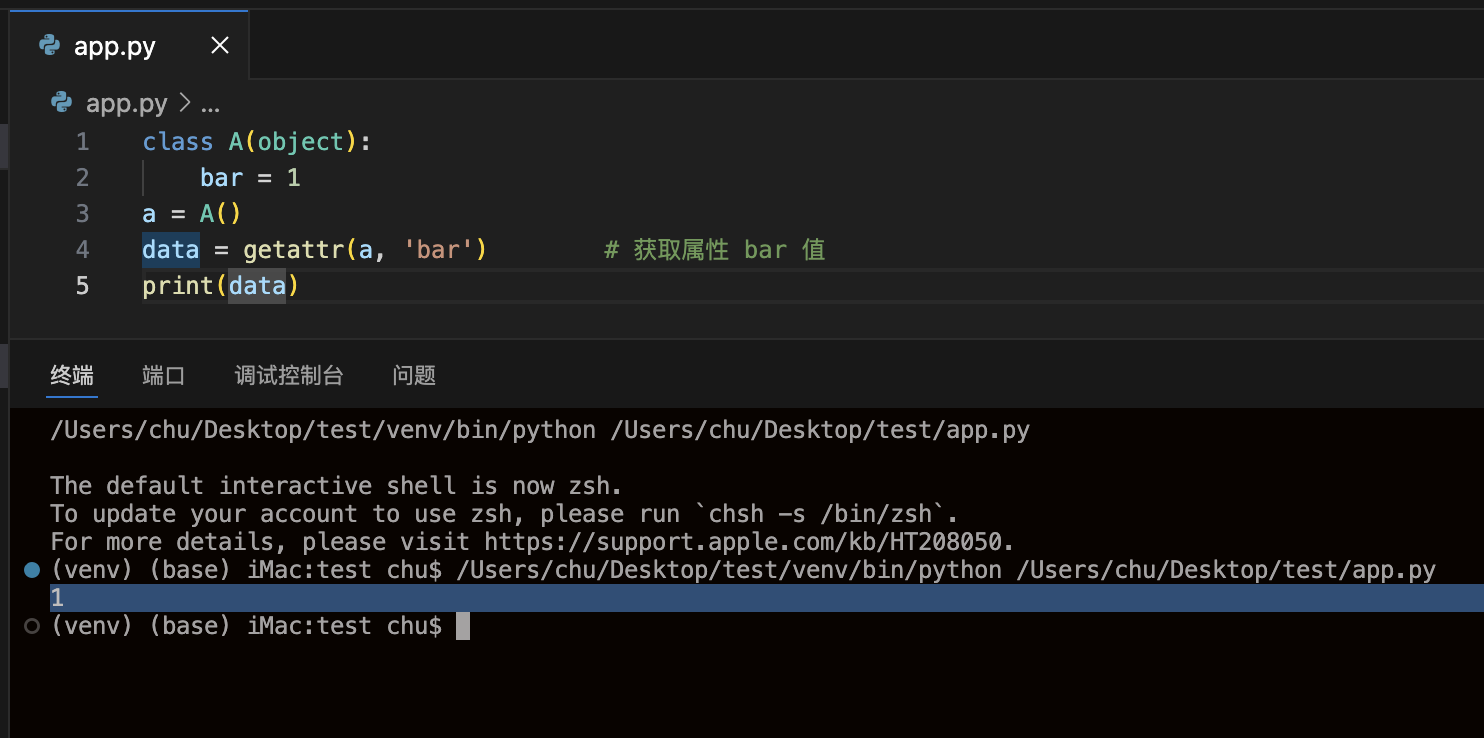The width and height of the screenshot is (1484, 738).
Task: Switch to the 调试控制台 debug console
Action: [x=288, y=374]
